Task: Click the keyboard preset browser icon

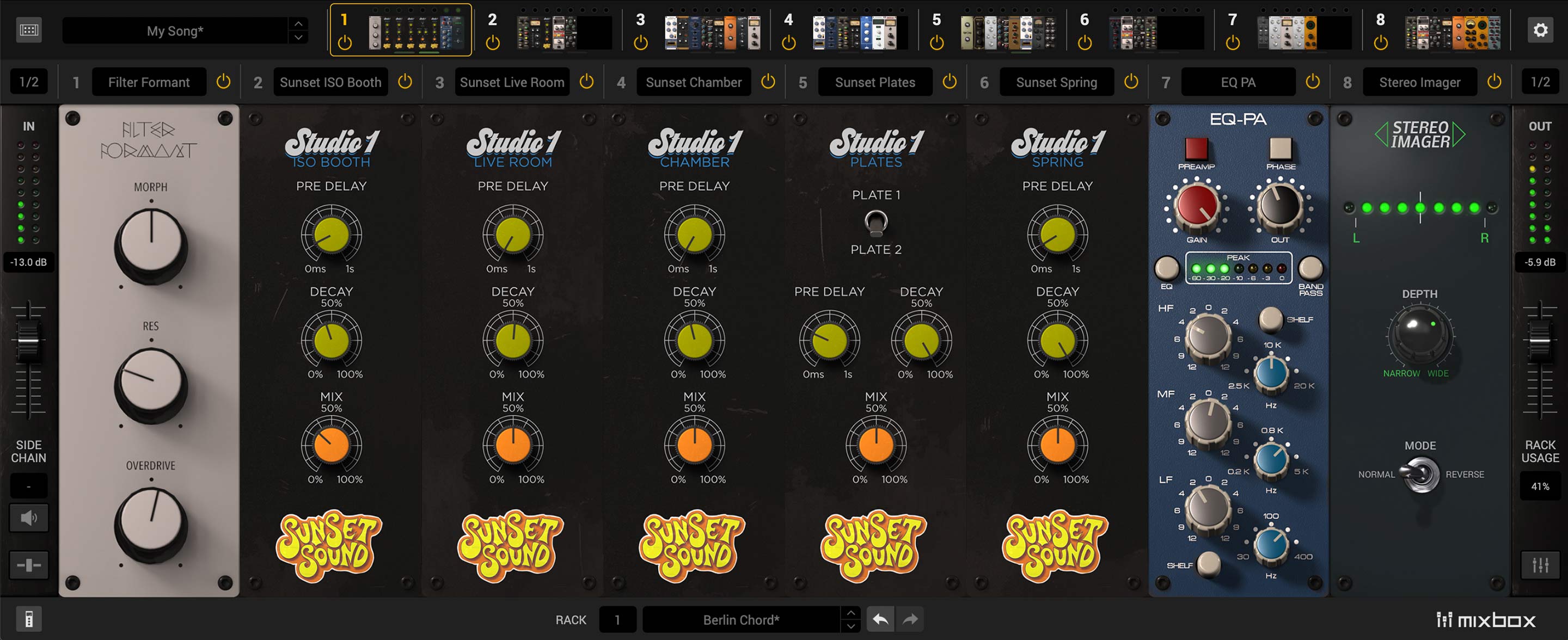Action: click(29, 30)
